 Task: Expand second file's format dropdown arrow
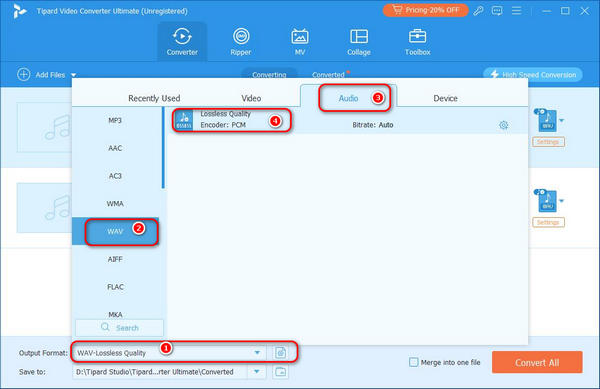click(561, 201)
